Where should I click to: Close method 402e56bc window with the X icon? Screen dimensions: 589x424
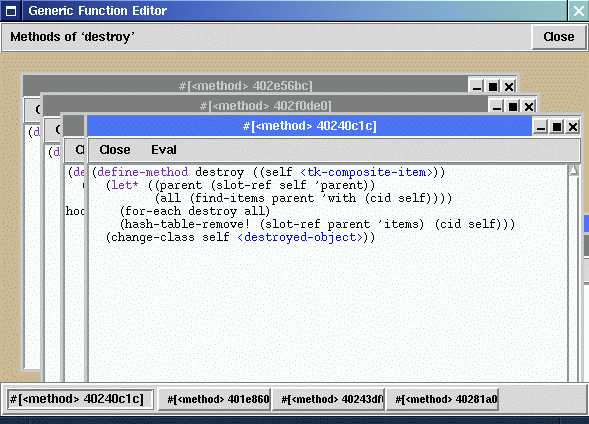509,86
